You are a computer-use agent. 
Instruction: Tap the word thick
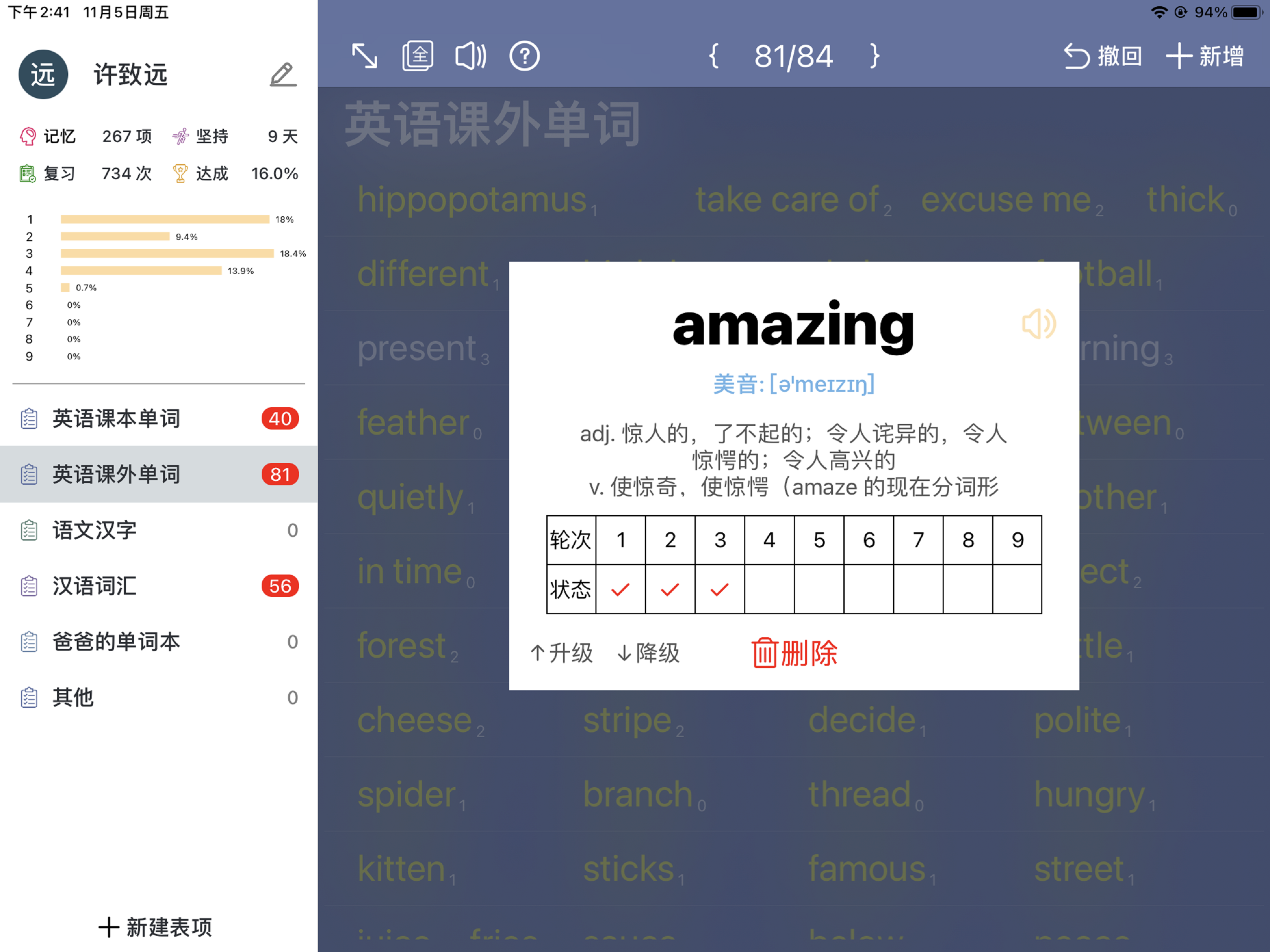1185,200
